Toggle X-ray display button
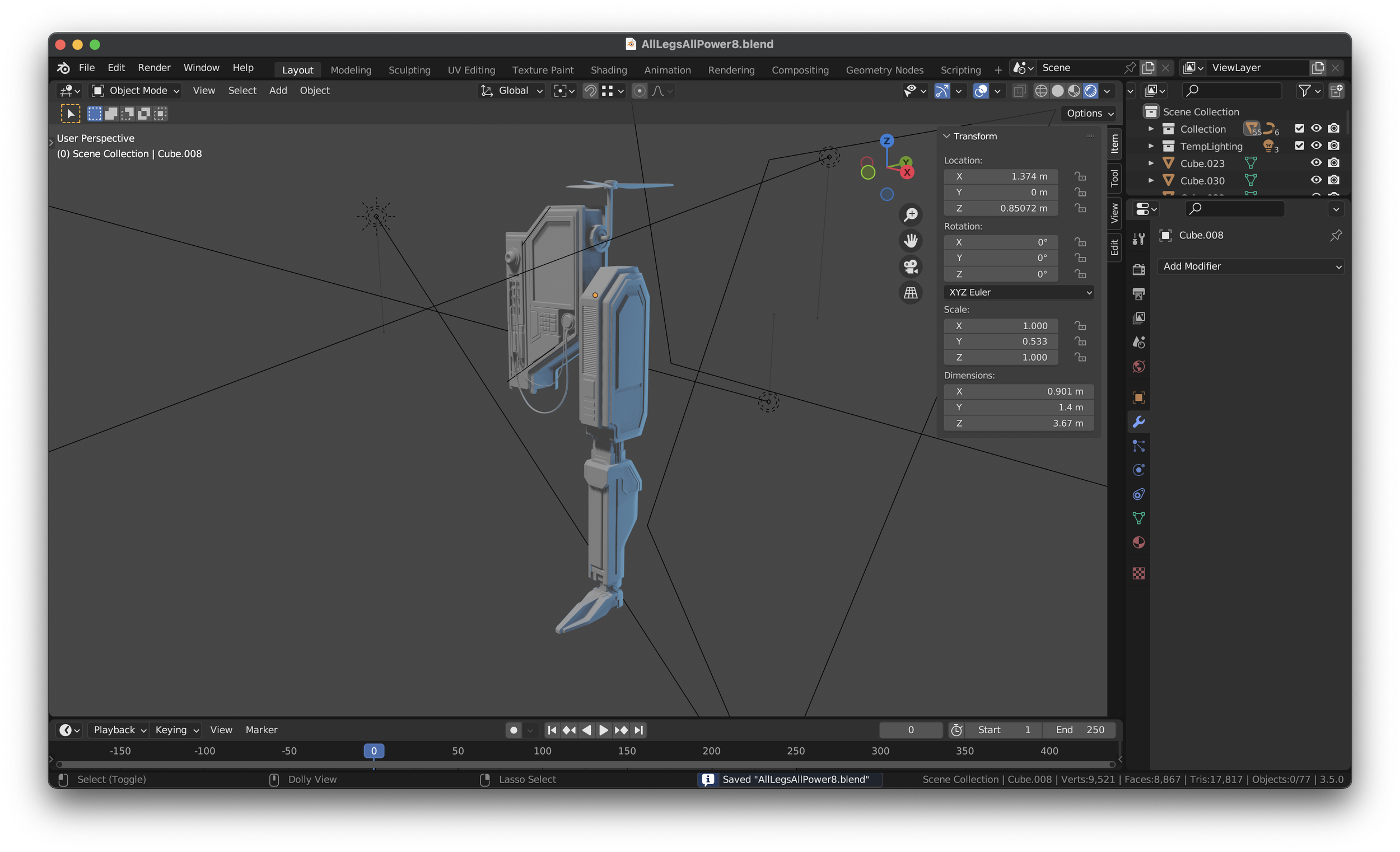 coord(1019,91)
